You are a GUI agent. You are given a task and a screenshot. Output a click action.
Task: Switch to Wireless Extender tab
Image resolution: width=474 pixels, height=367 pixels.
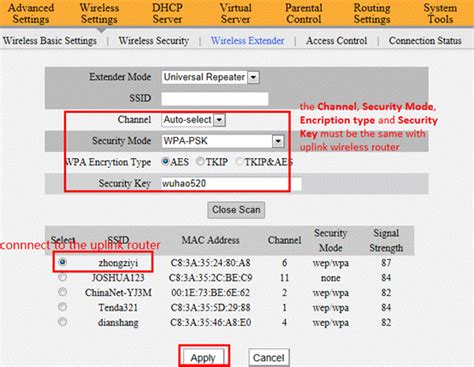click(x=247, y=41)
